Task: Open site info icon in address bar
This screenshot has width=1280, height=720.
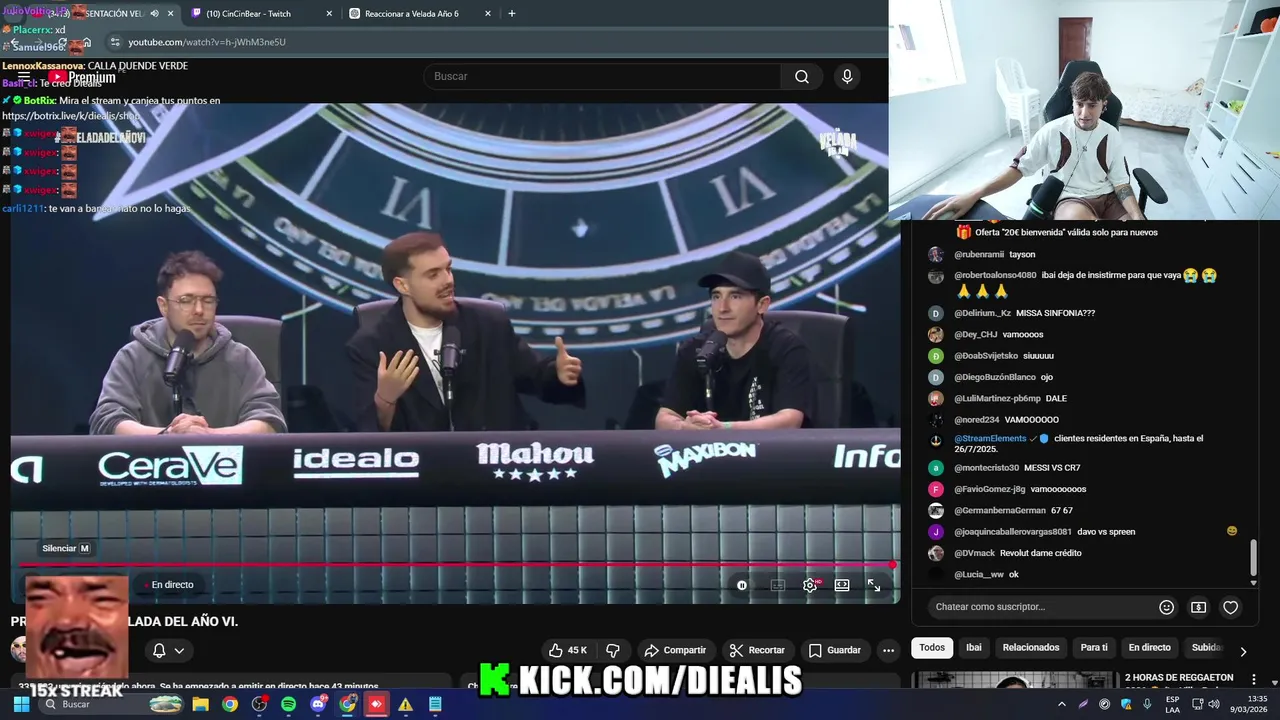Action: tap(115, 42)
